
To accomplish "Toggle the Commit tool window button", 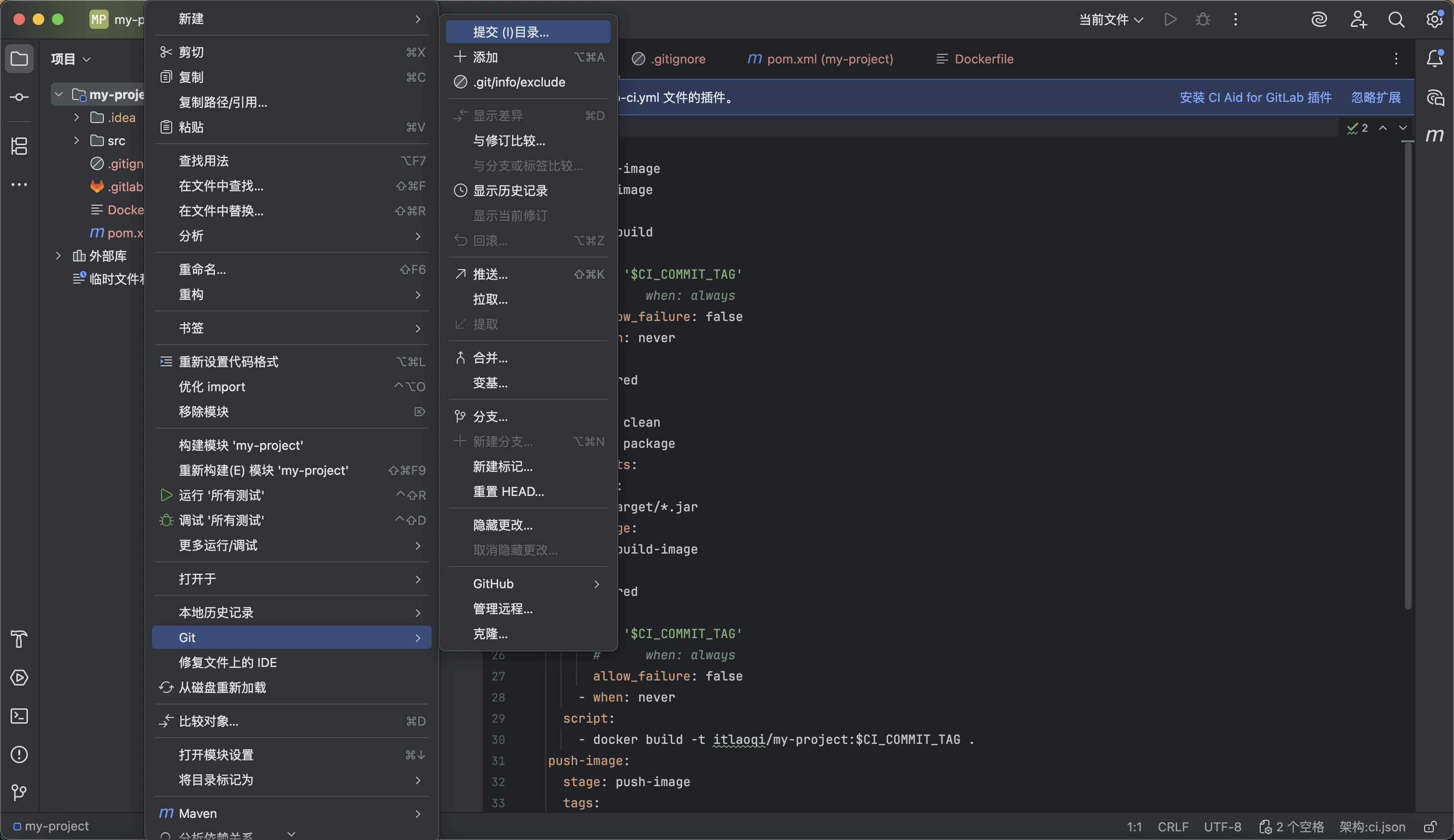I will 19,97.
